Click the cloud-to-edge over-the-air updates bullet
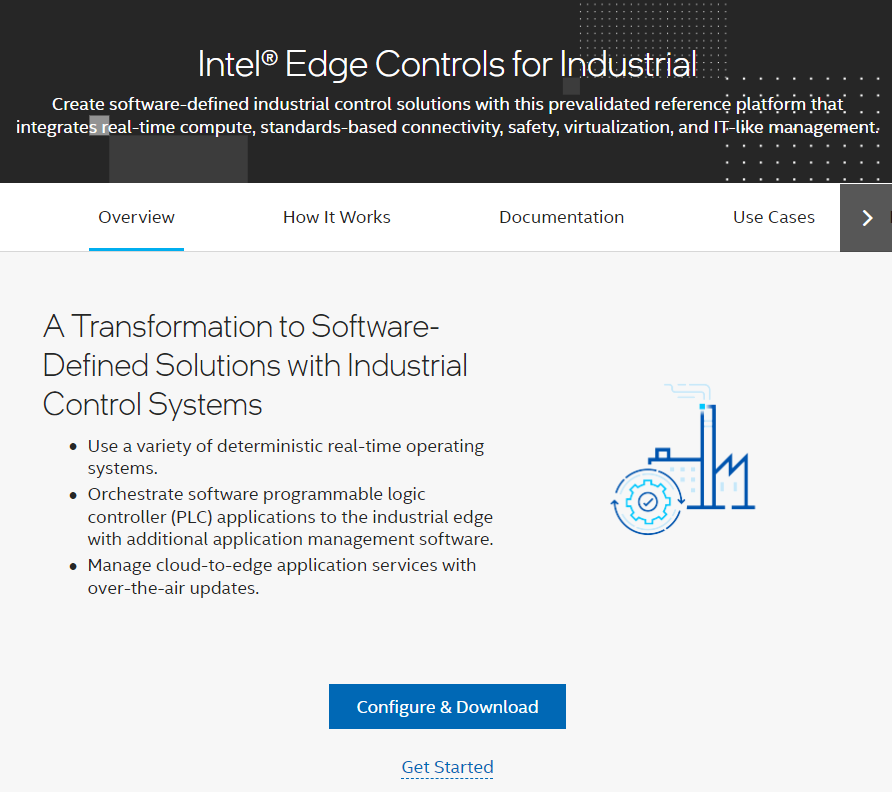The height and width of the screenshot is (792, 892). [x=282, y=576]
